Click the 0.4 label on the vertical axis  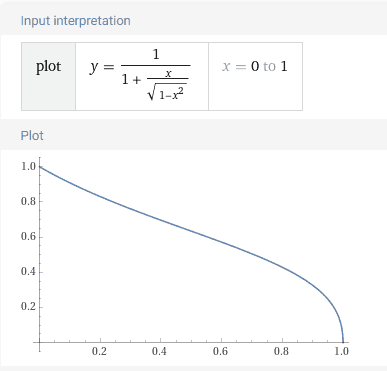pyautogui.click(x=28, y=272)
